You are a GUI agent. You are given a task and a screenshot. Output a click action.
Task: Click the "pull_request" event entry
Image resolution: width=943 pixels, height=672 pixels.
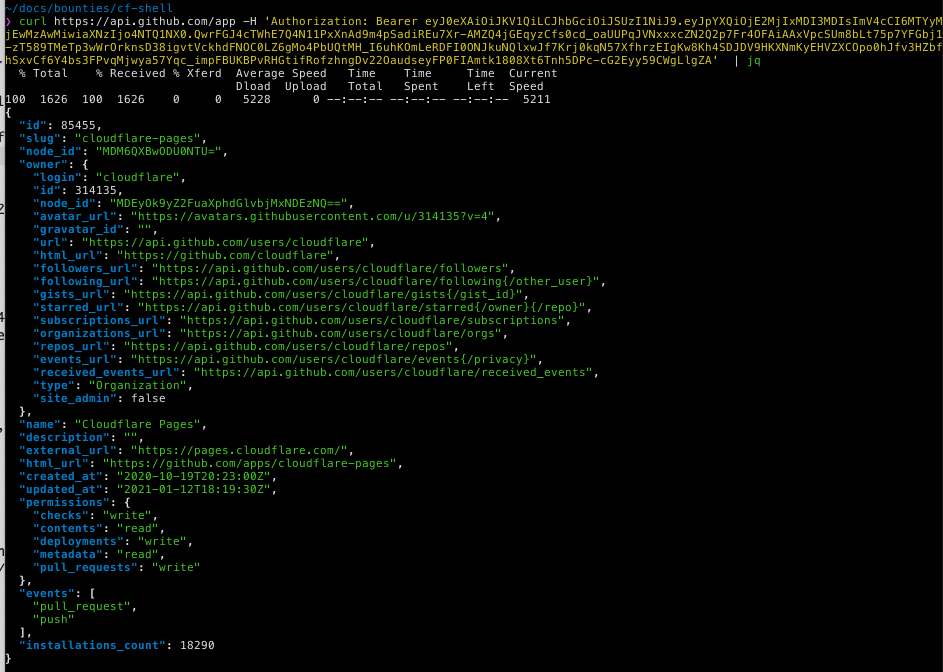pos(82,607)
